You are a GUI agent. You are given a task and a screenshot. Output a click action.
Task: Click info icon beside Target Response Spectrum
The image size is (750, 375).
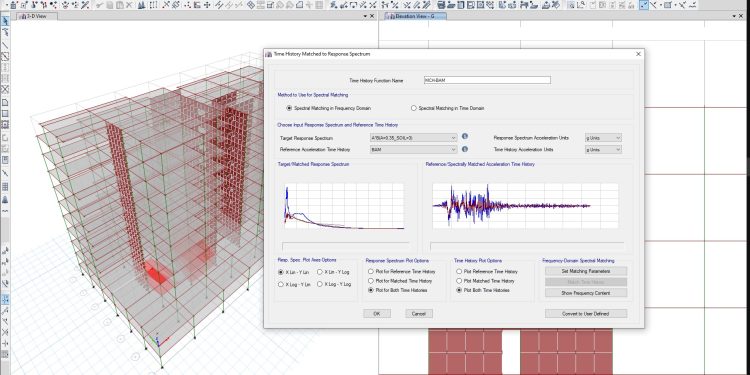pos(465,137)
